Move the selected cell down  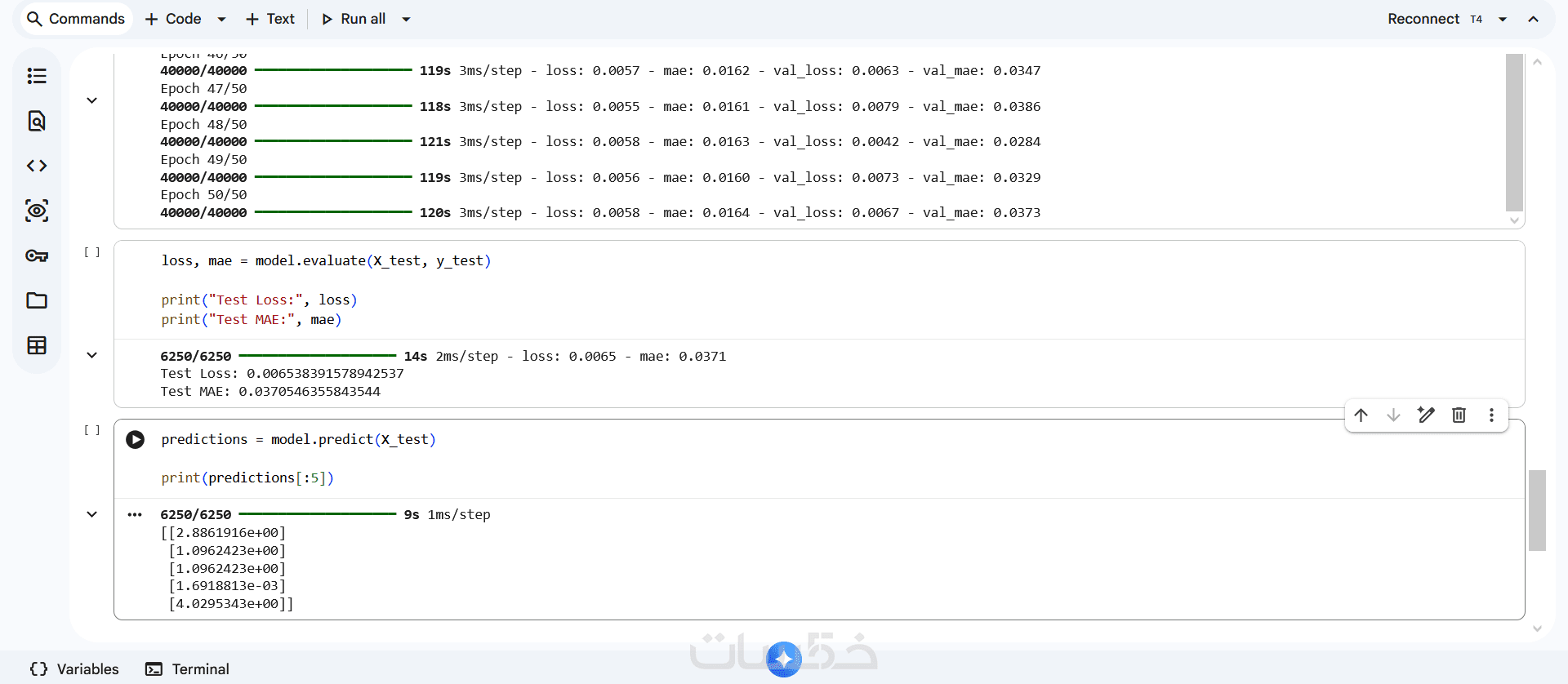point(1393,415)
